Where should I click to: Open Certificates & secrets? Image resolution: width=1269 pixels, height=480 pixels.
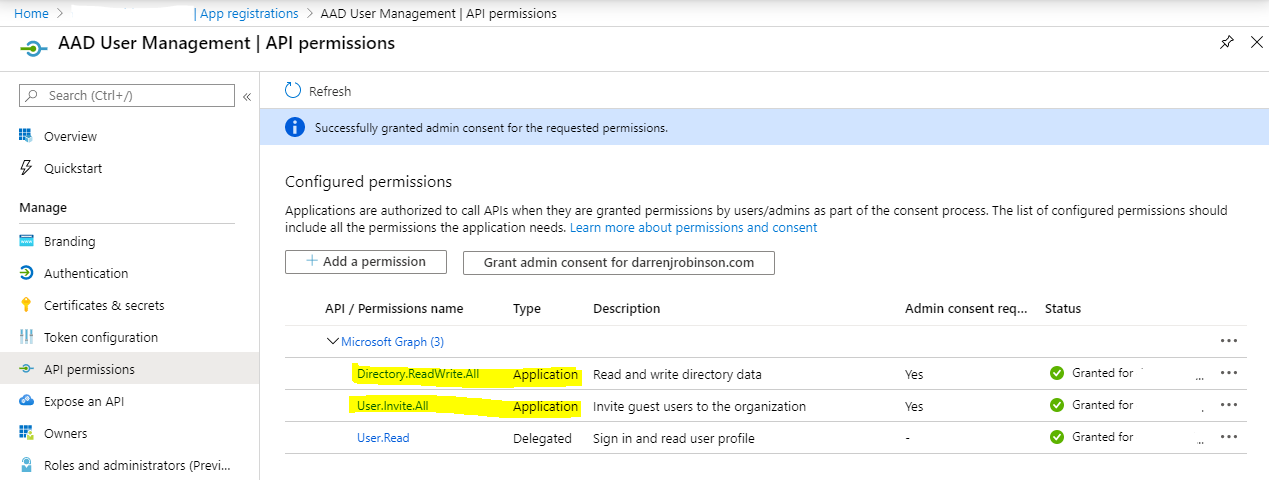104,305
